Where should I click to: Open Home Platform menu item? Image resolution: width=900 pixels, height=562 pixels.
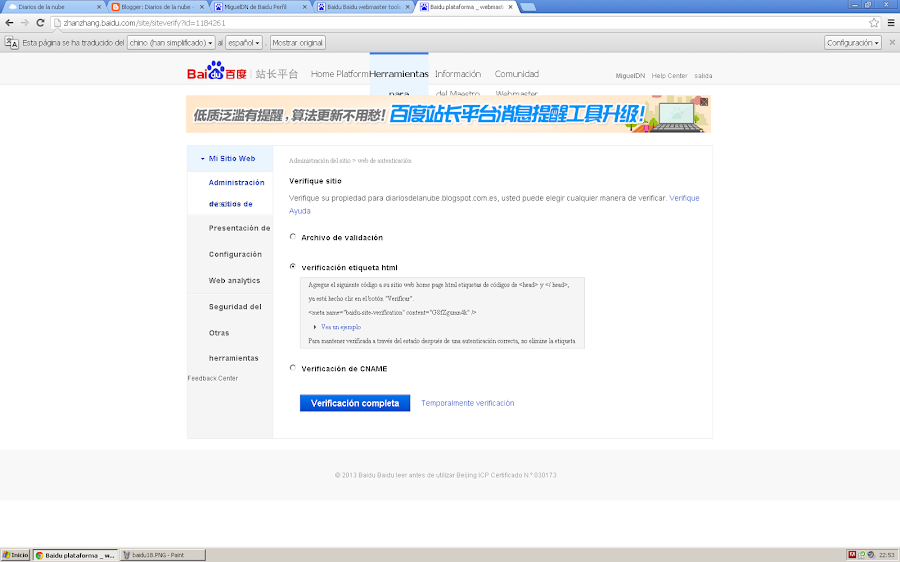pos(340,74)
